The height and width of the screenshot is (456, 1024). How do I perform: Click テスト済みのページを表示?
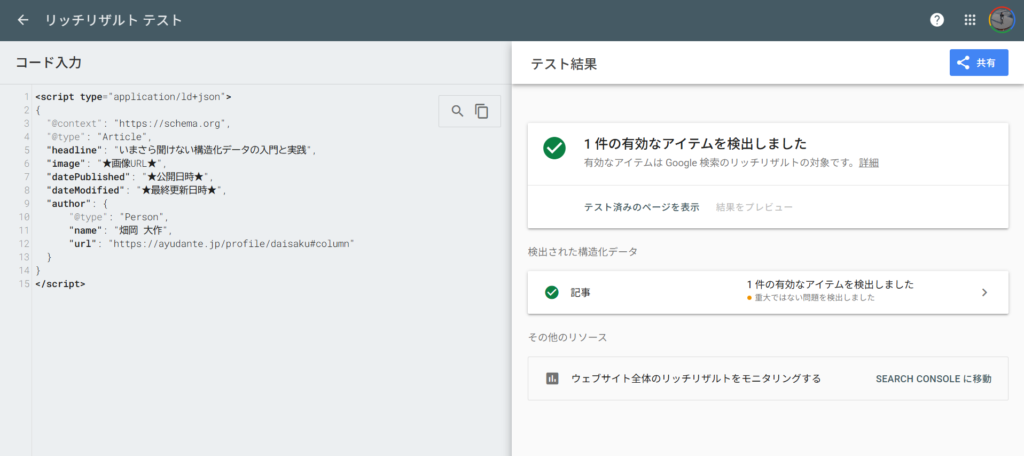click(x=641, y=207)
